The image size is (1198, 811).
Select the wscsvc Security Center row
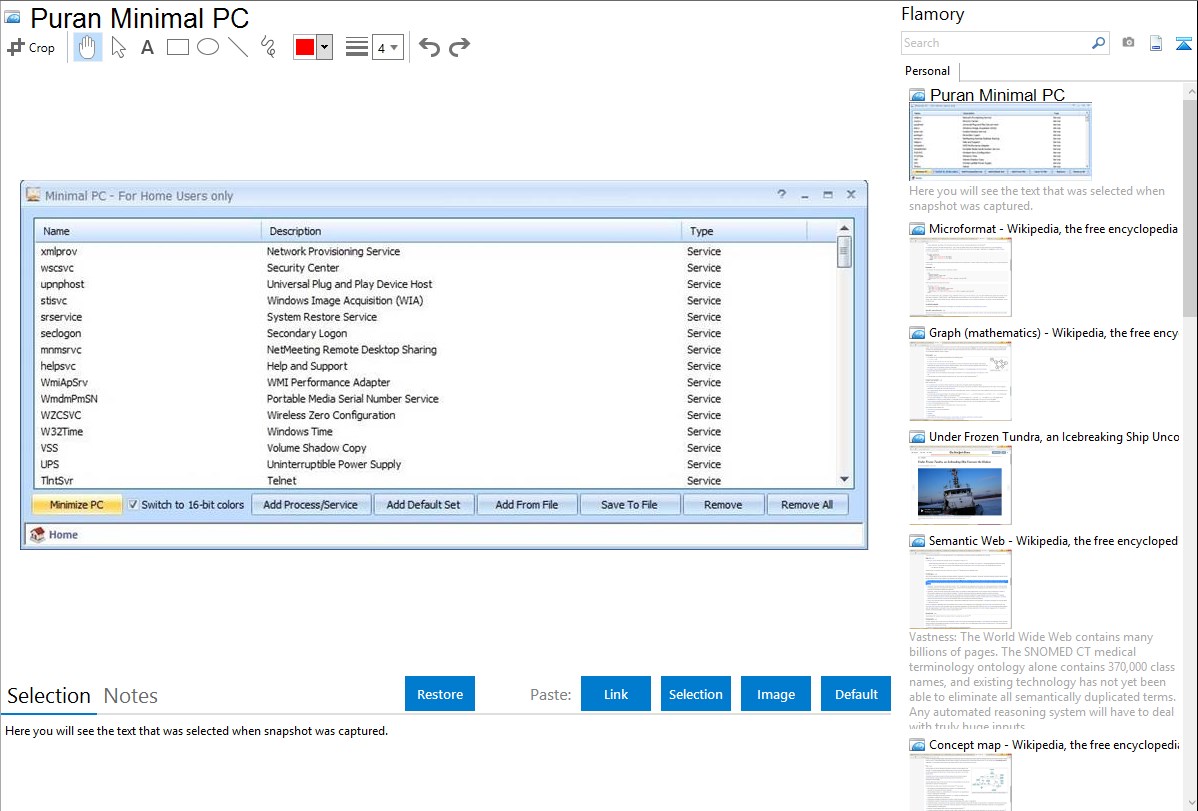(435, 268)
